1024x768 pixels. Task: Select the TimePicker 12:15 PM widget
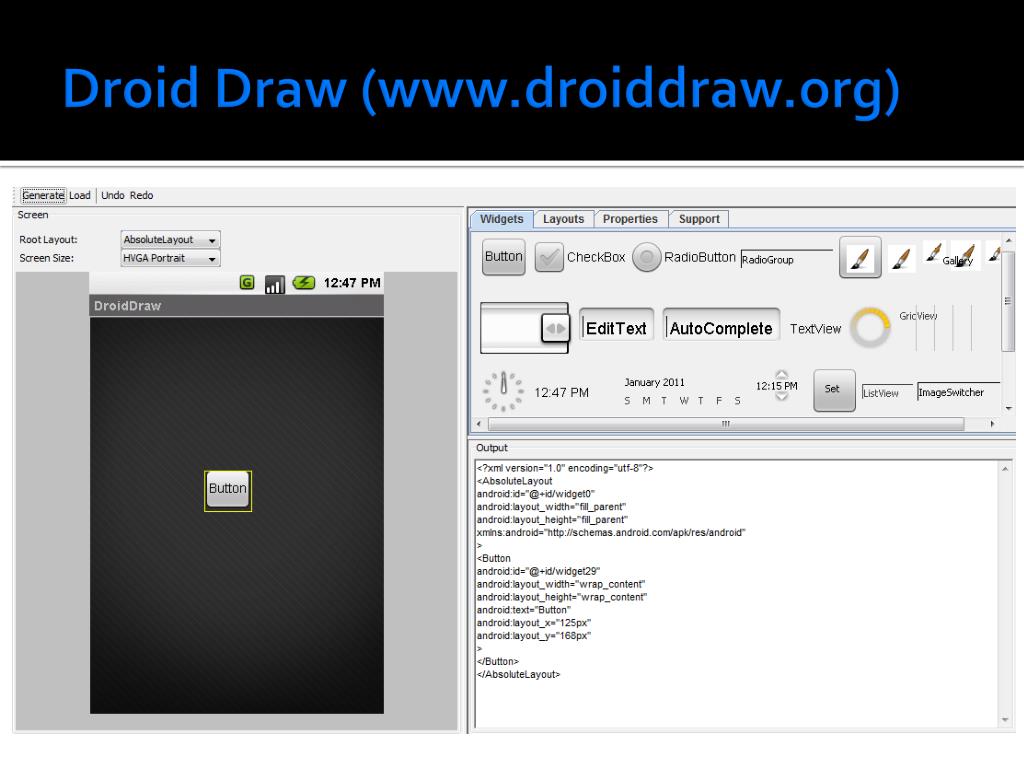coord(777,386)
